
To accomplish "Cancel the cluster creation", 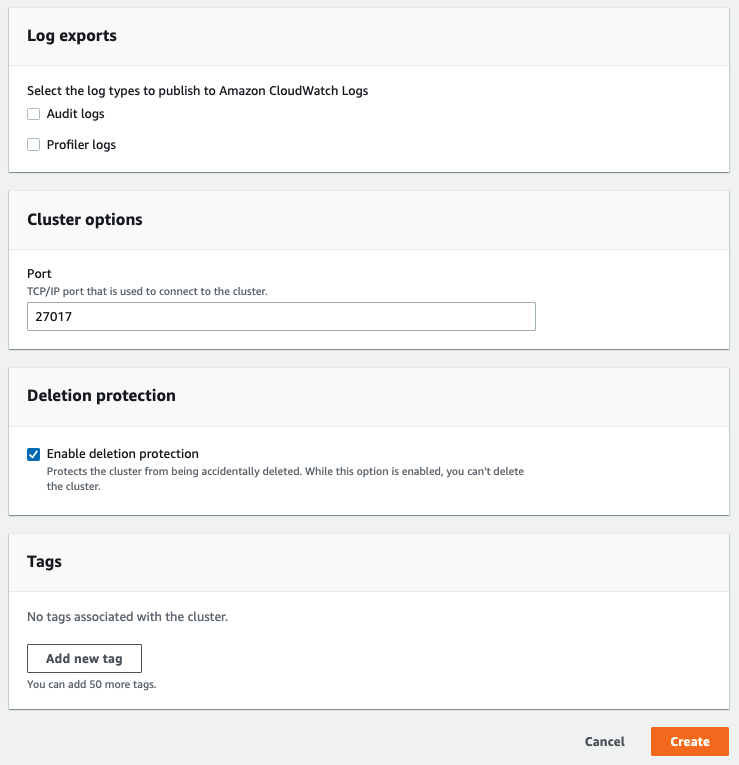I will pos(604,742).
